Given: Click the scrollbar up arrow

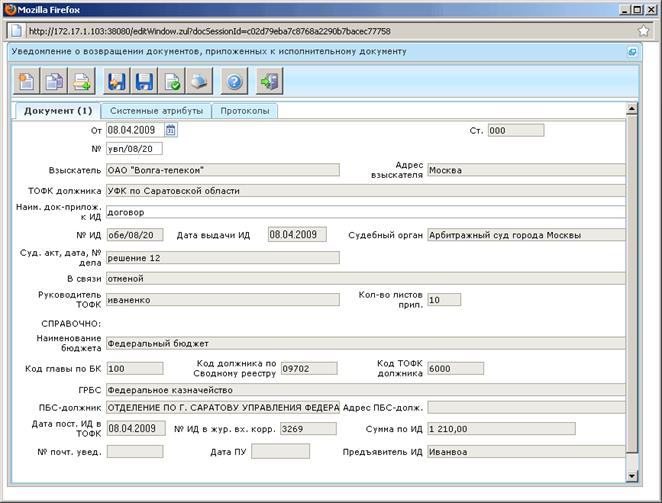Looking at the screenshot, I should pos(632,109).
